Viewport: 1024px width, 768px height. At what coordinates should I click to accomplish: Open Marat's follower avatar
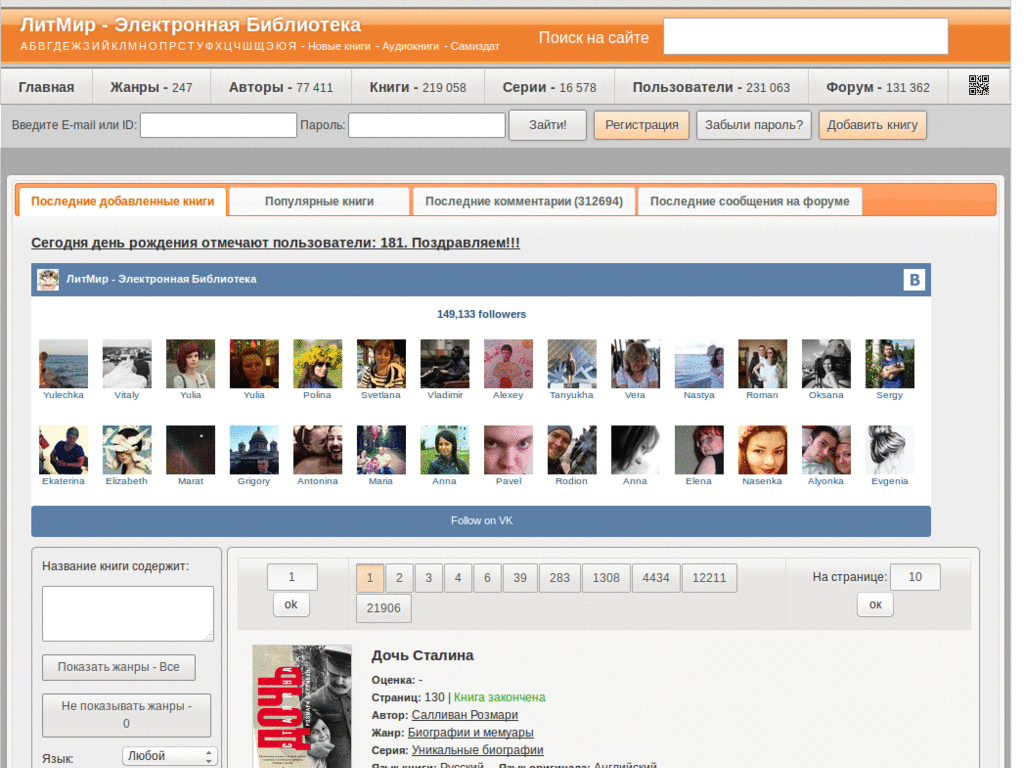point(191,450)
